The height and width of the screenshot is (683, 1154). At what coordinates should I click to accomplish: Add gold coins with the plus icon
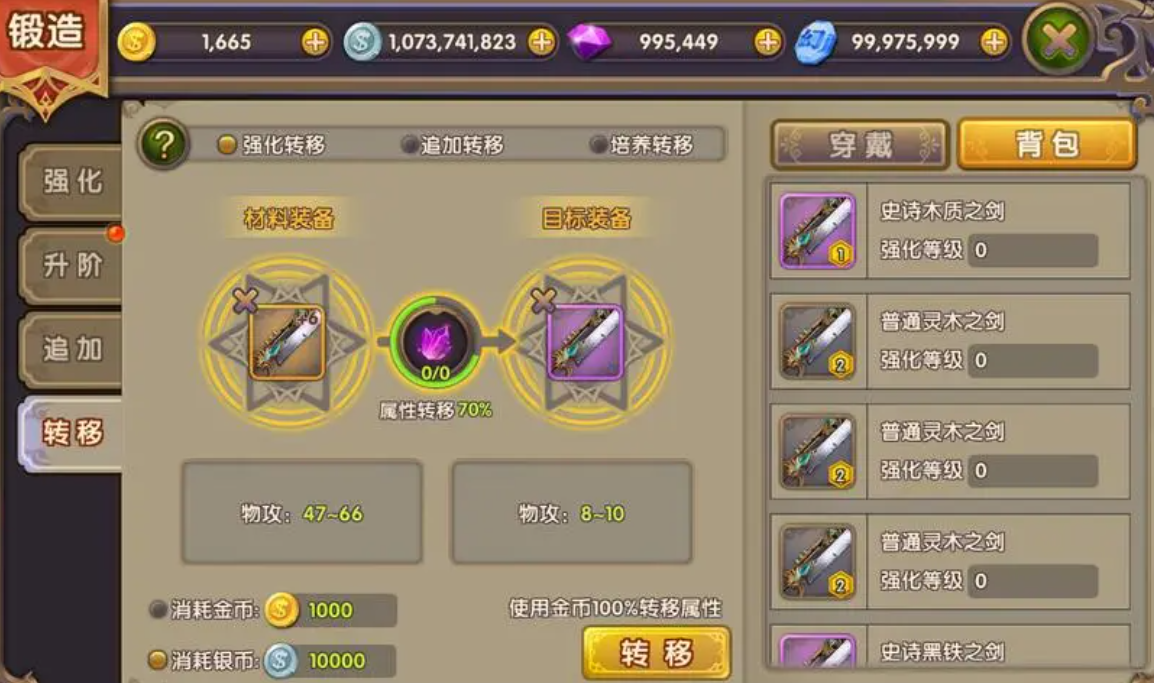click(x=315, y=42)
